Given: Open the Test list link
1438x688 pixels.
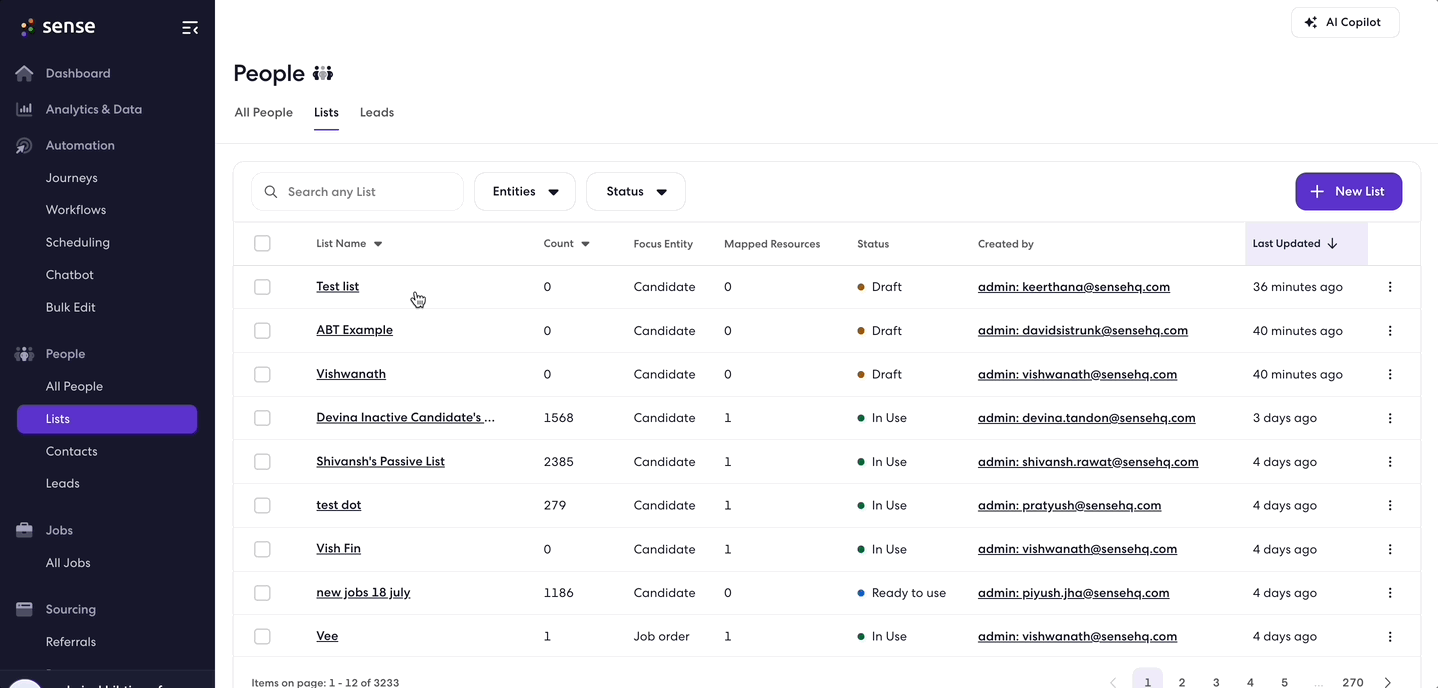Looking at the screenshot, I should 338,287.
